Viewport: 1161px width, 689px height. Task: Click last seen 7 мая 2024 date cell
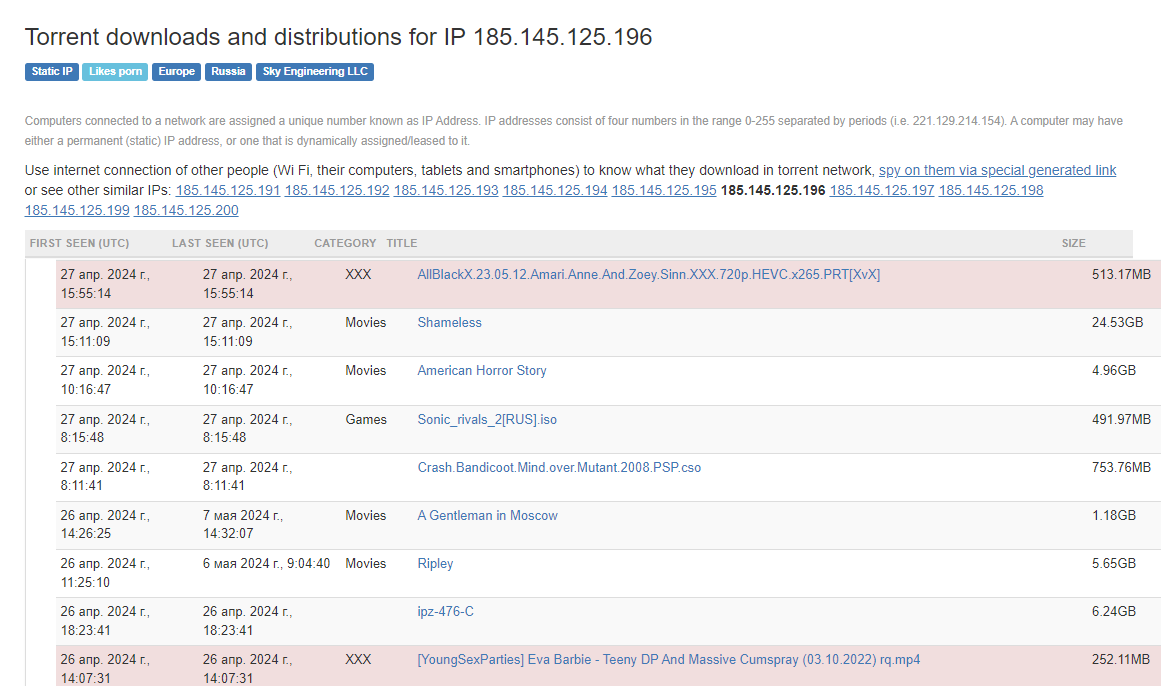coord(243,525)
